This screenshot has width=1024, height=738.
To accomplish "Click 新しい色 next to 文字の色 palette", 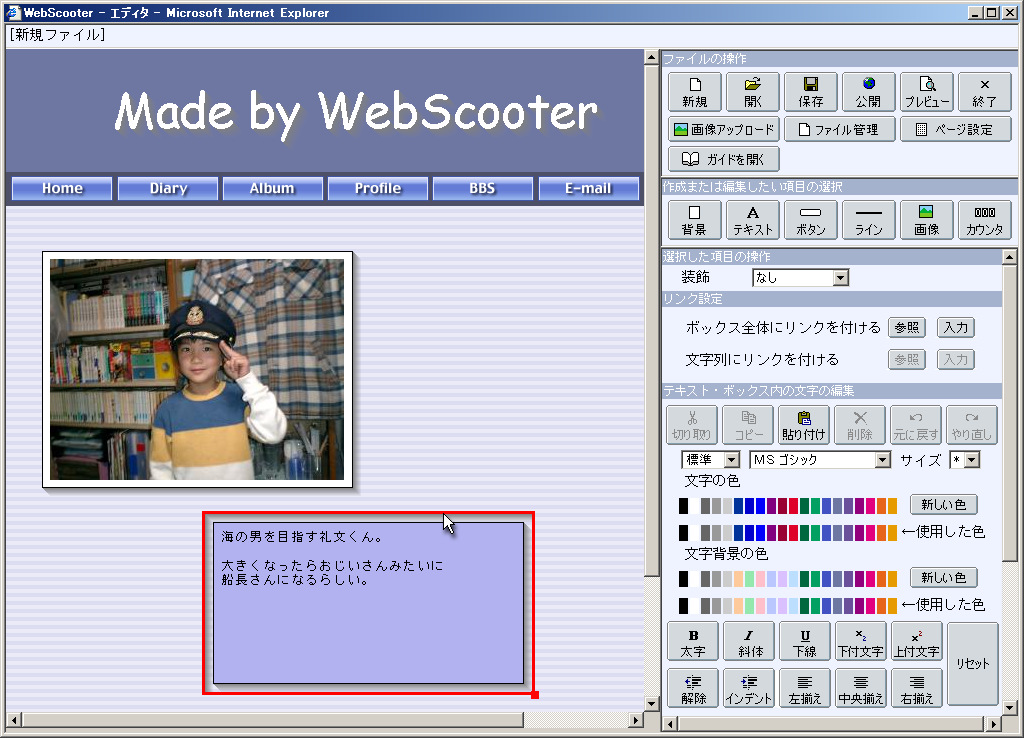I will coord(944,504).
